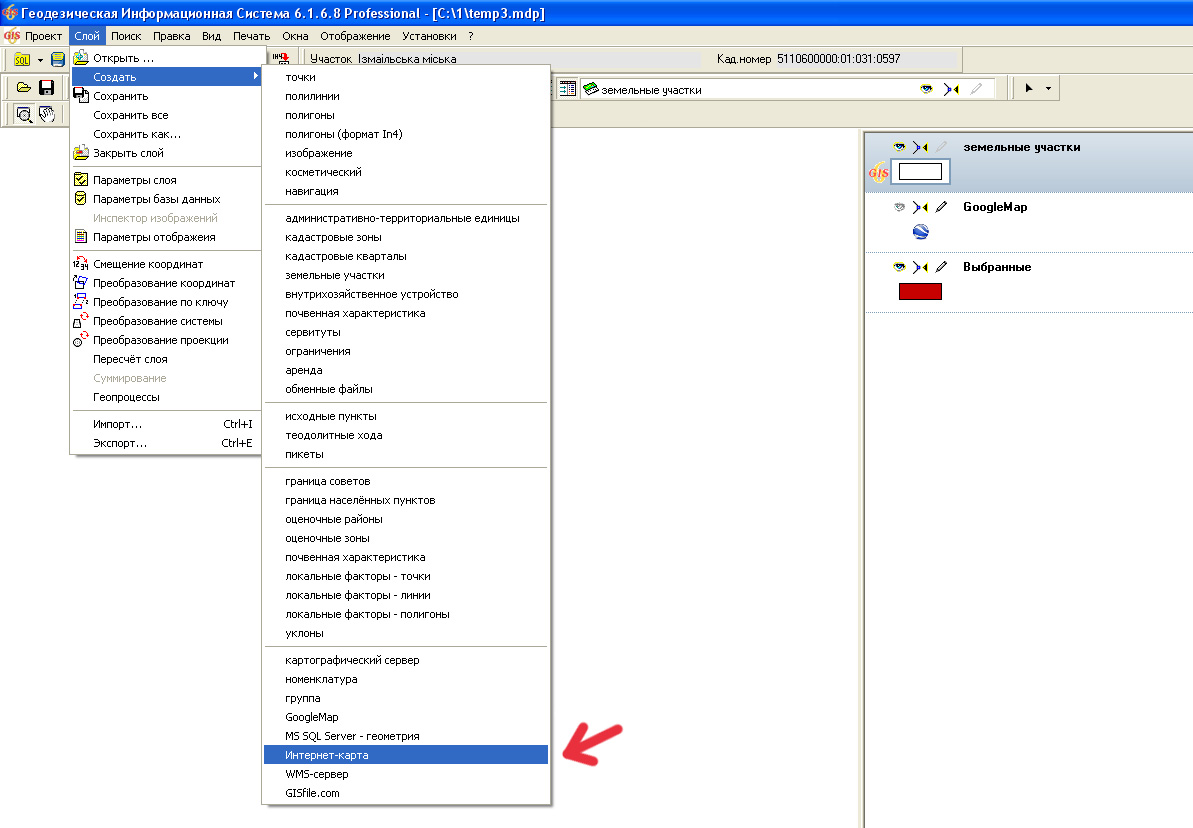Choose Смещение координат in the menu
Viewport: 1193px width, 828px height.
(x=166, y=264)
